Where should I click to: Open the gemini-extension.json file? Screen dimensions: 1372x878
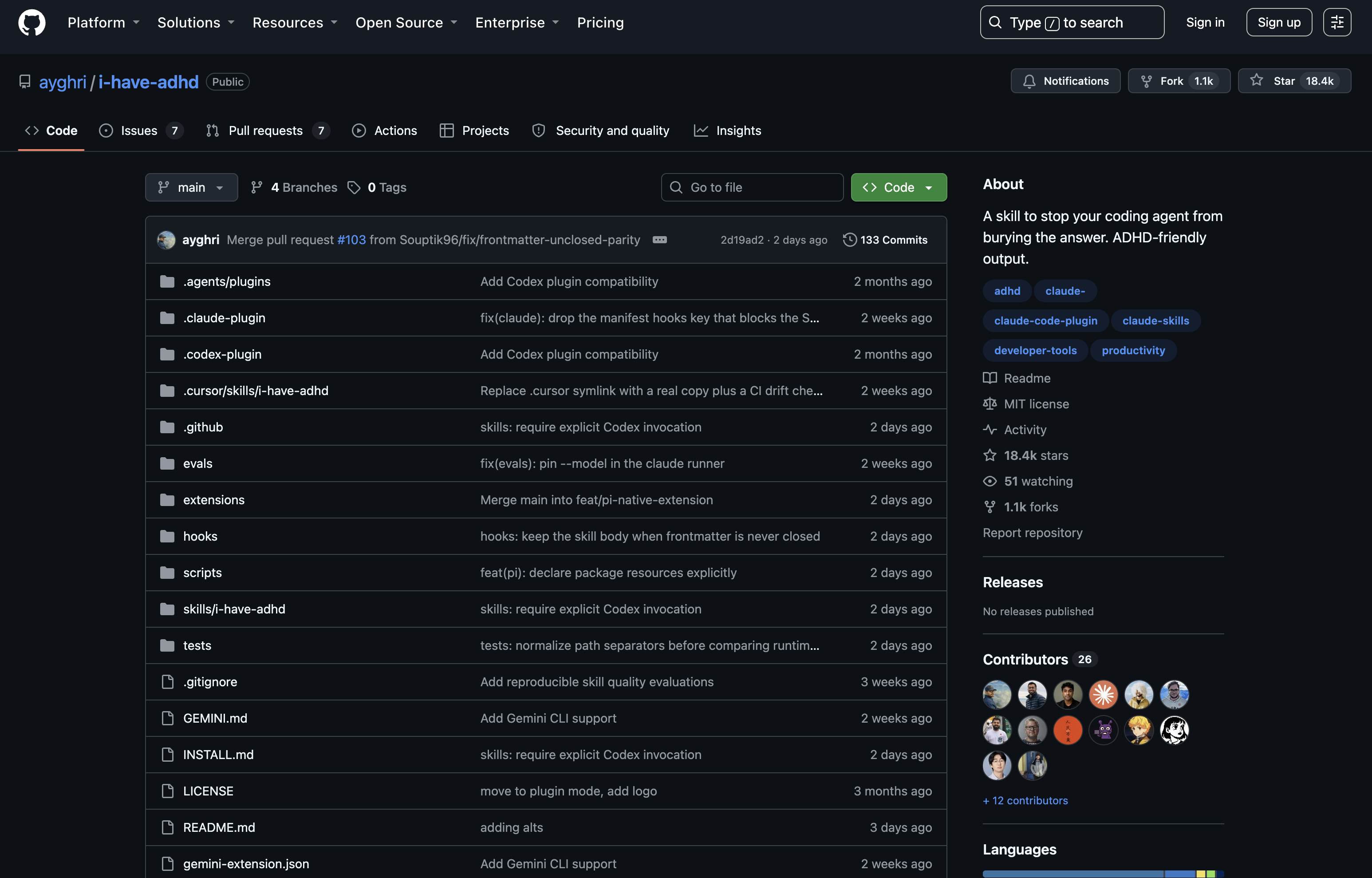[x=246, y=864]
